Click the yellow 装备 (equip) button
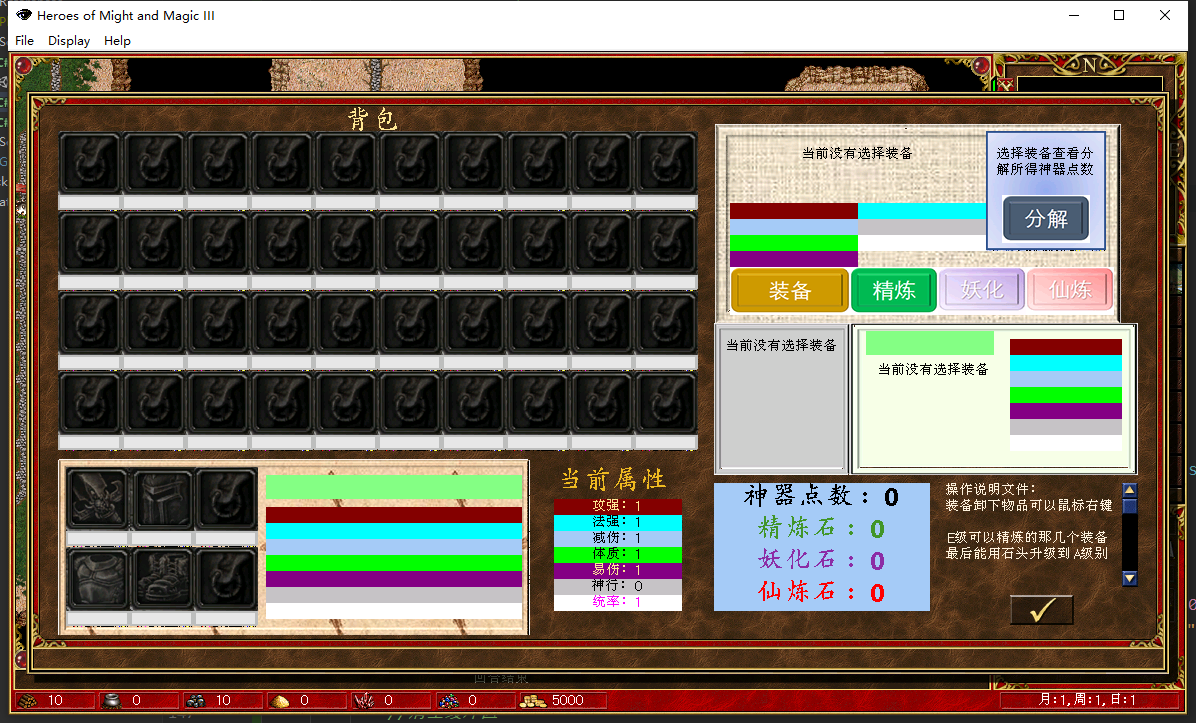 pyautogui.click(x=789, y=291)
